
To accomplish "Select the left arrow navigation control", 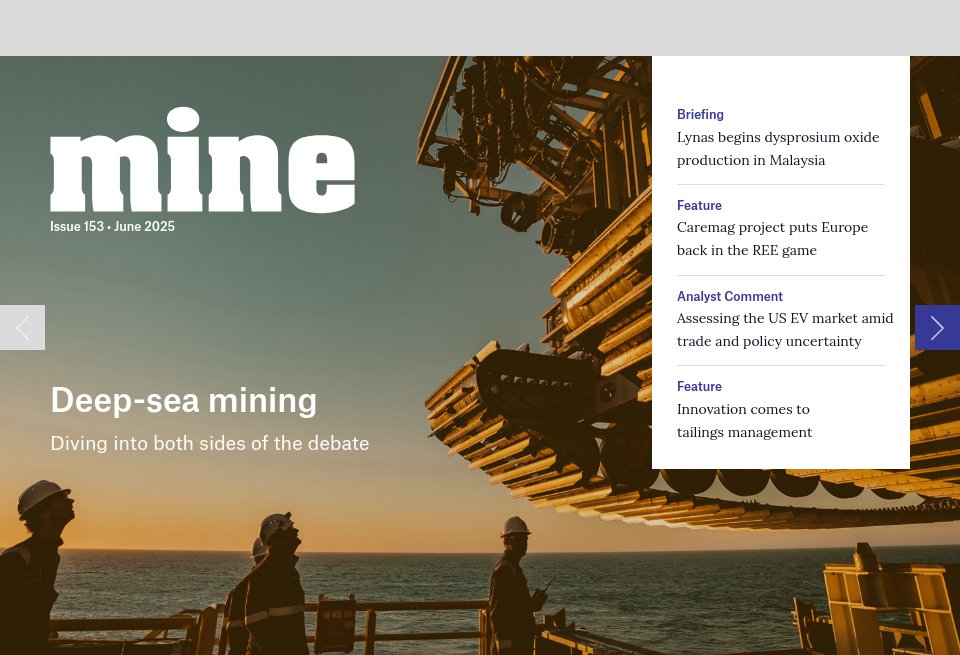I will (22, 327).
